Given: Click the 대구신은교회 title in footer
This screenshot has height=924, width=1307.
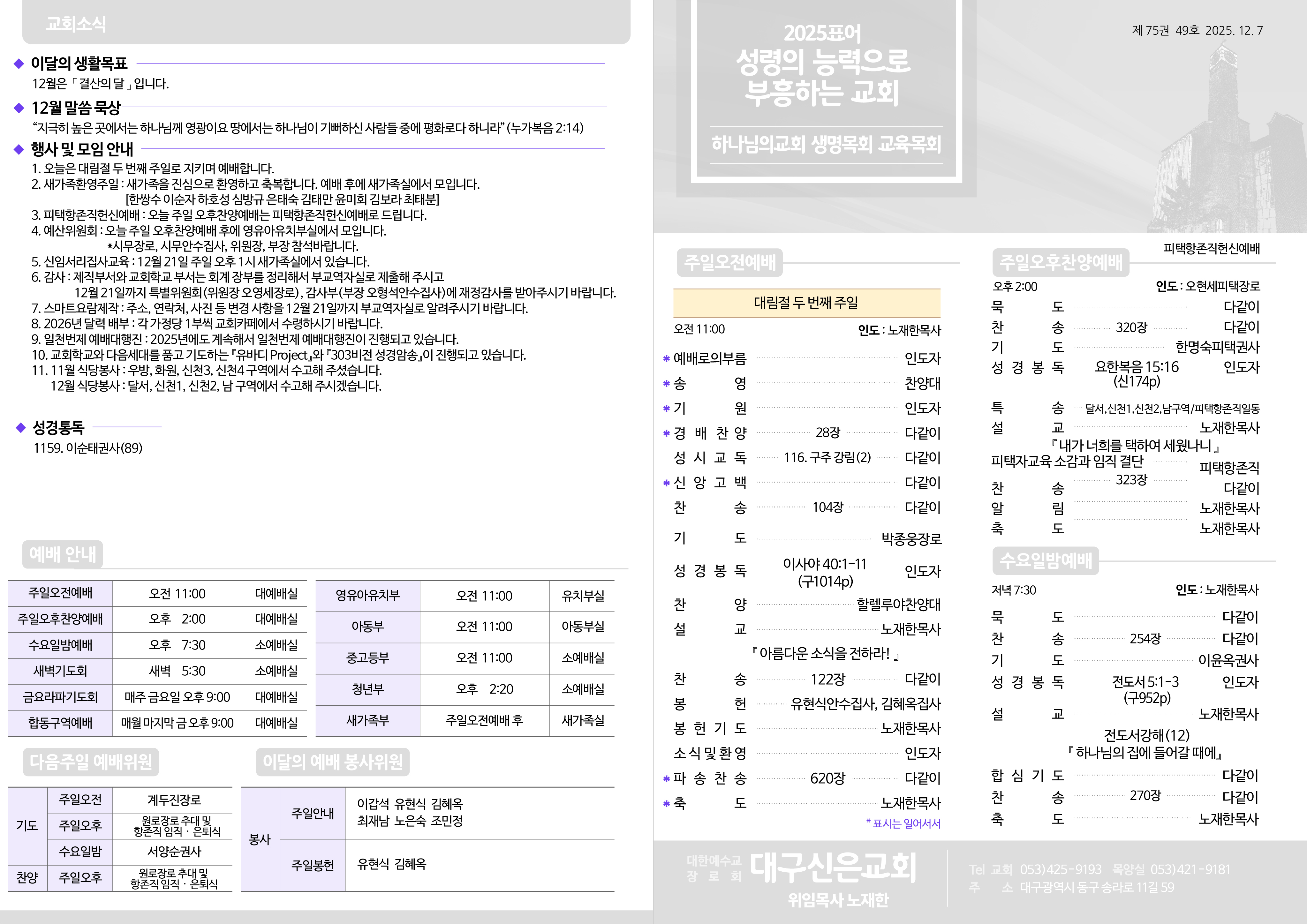Looking at the screenshot, I should (x=833, y=868).
